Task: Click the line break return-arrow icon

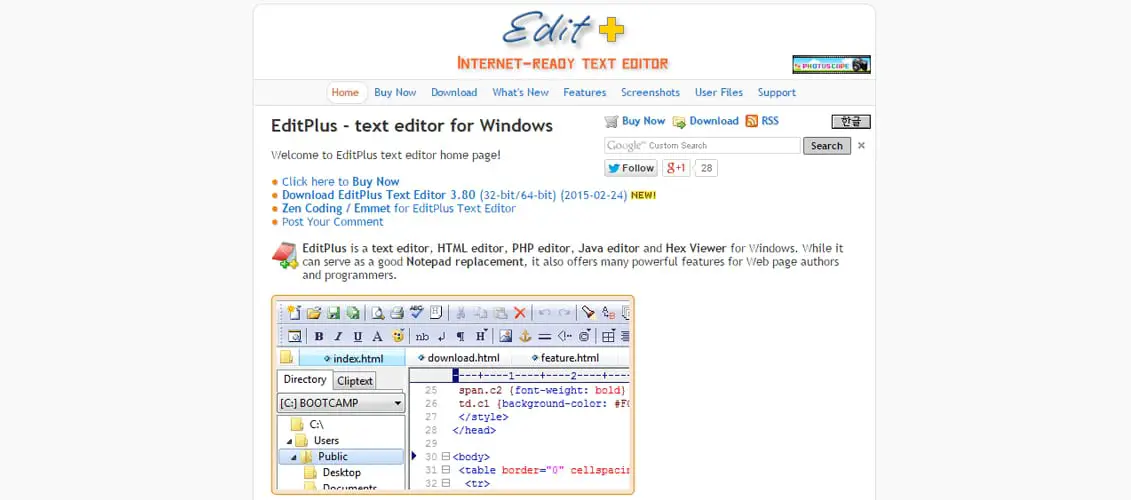Action: (441, 337)
